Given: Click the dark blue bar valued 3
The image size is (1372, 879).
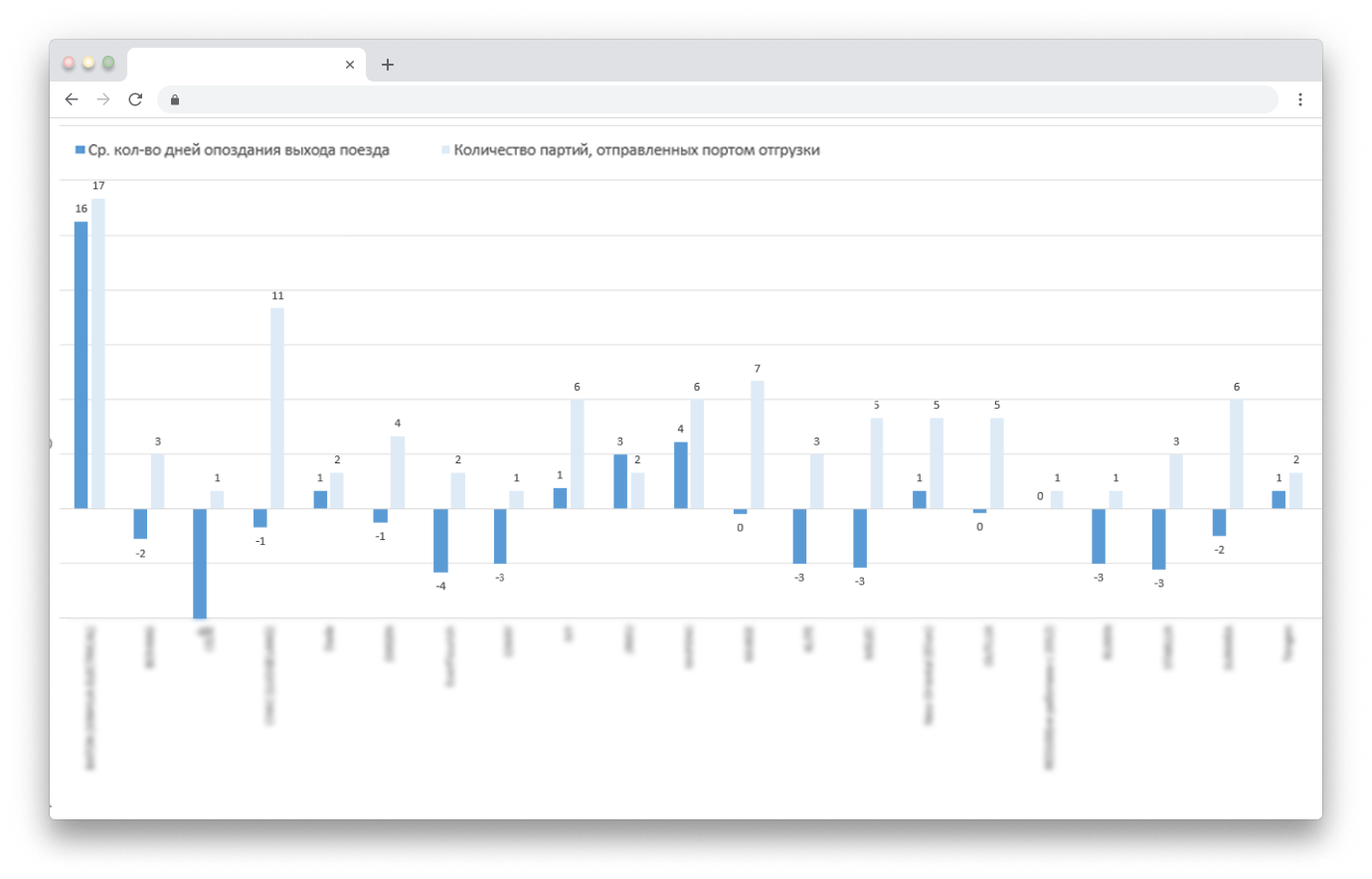Looking at the screenshot, I should 620,481.
